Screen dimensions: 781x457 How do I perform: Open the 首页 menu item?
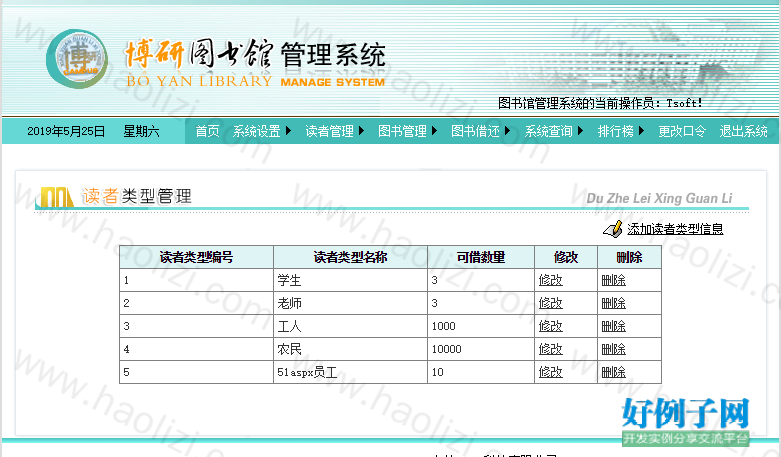(x=207, y=131)
